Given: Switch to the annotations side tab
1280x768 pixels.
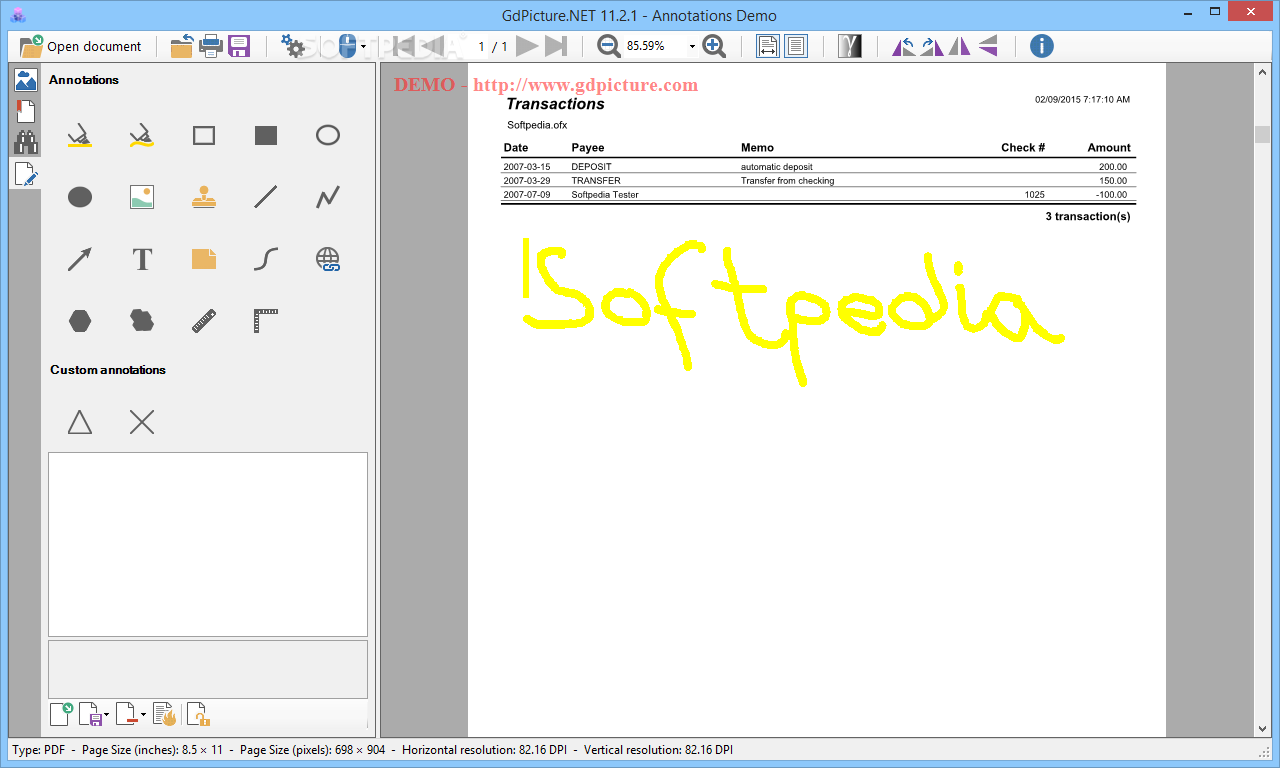Looking at the screenshot, I should (26, 174).
